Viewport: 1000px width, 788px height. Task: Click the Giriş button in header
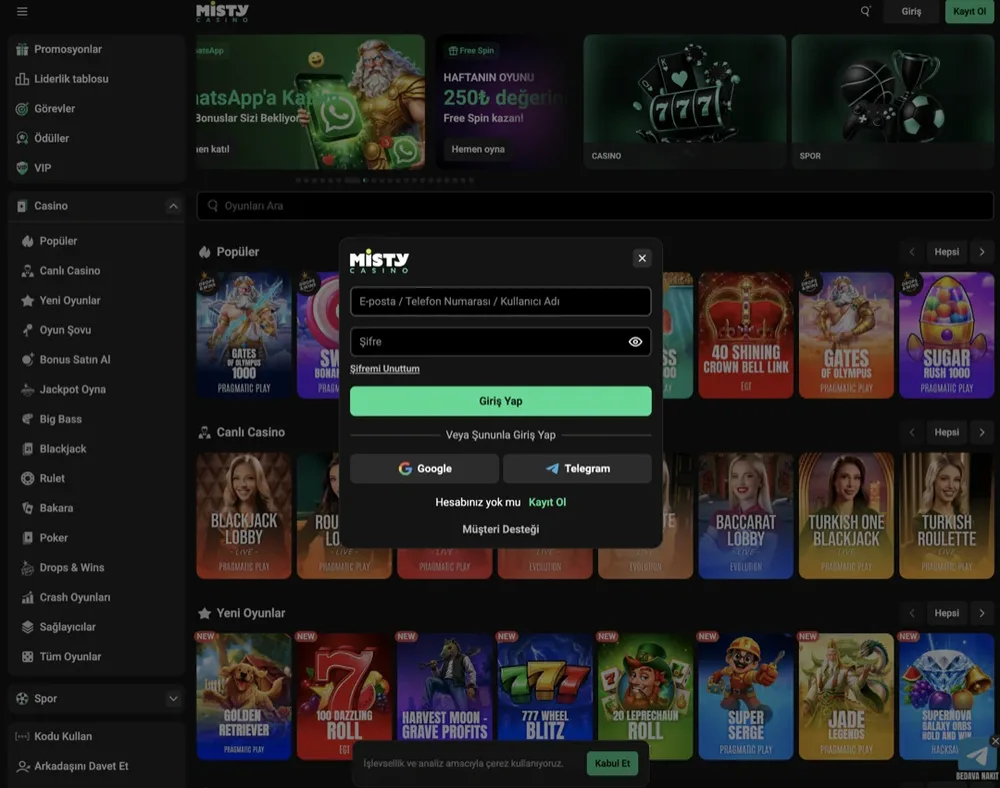tap(911, 11)
